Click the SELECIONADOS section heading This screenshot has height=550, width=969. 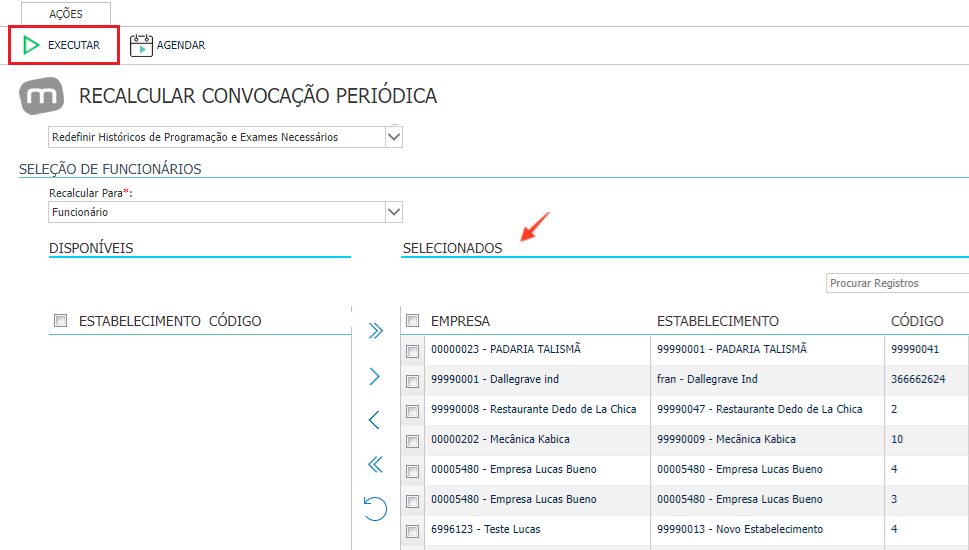452,248
